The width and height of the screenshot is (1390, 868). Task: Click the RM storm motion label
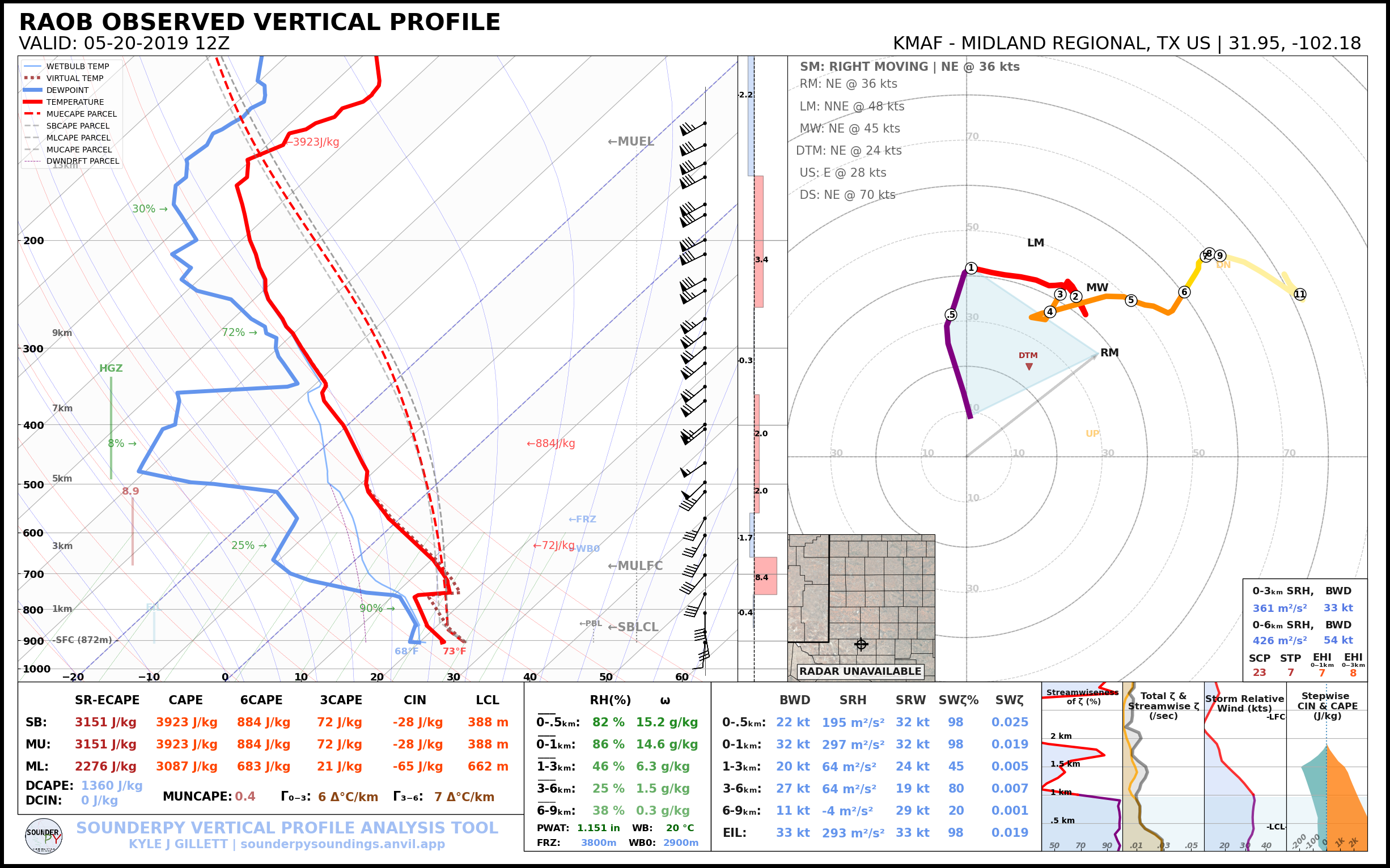coord(1109,352)
